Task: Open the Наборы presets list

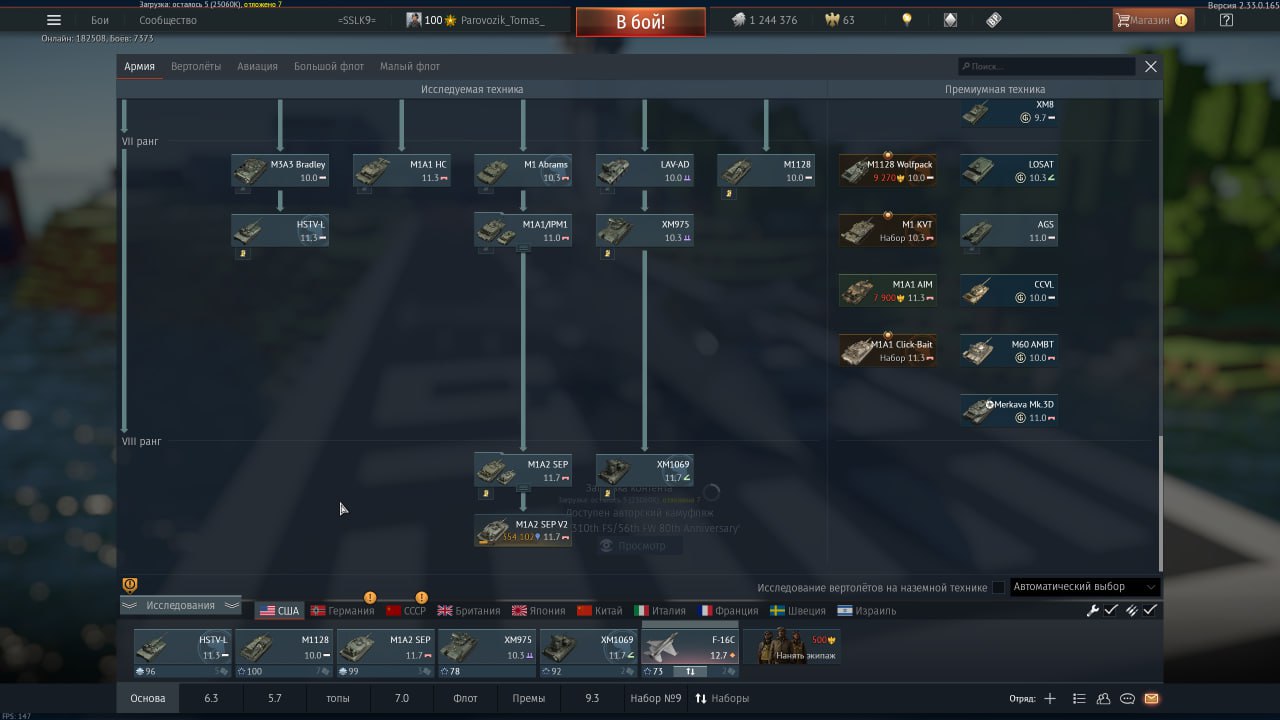Action: point(722,698)
